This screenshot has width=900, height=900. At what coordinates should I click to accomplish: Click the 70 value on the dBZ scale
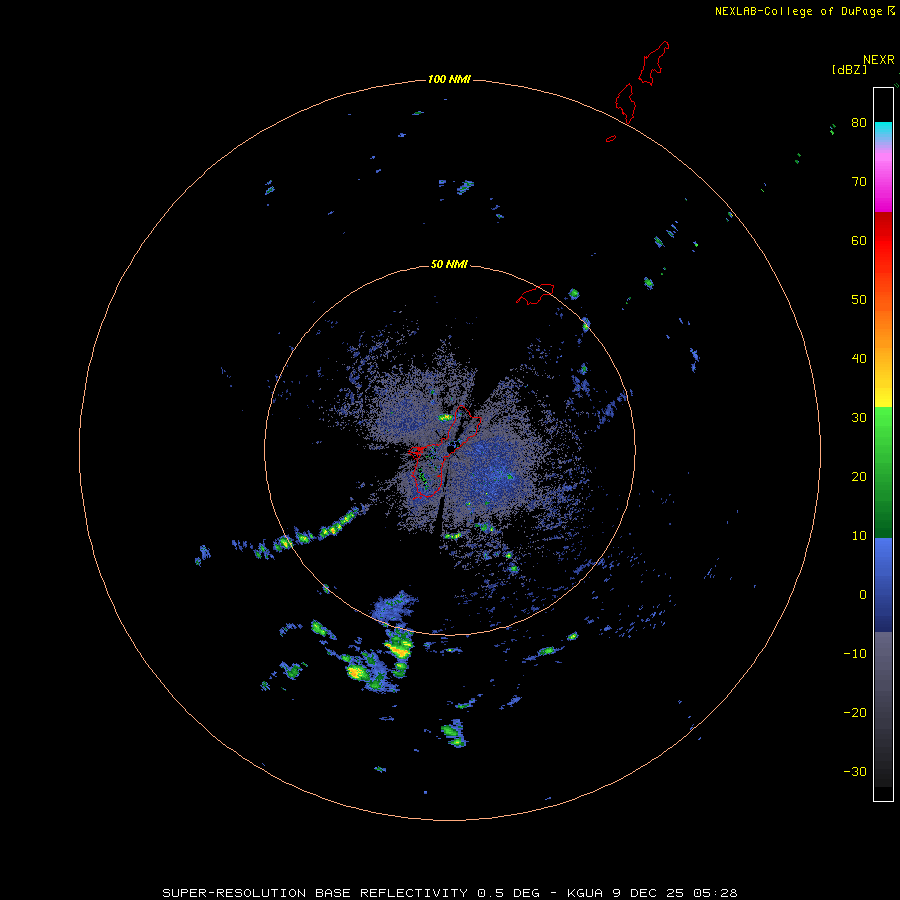(859, 181)
